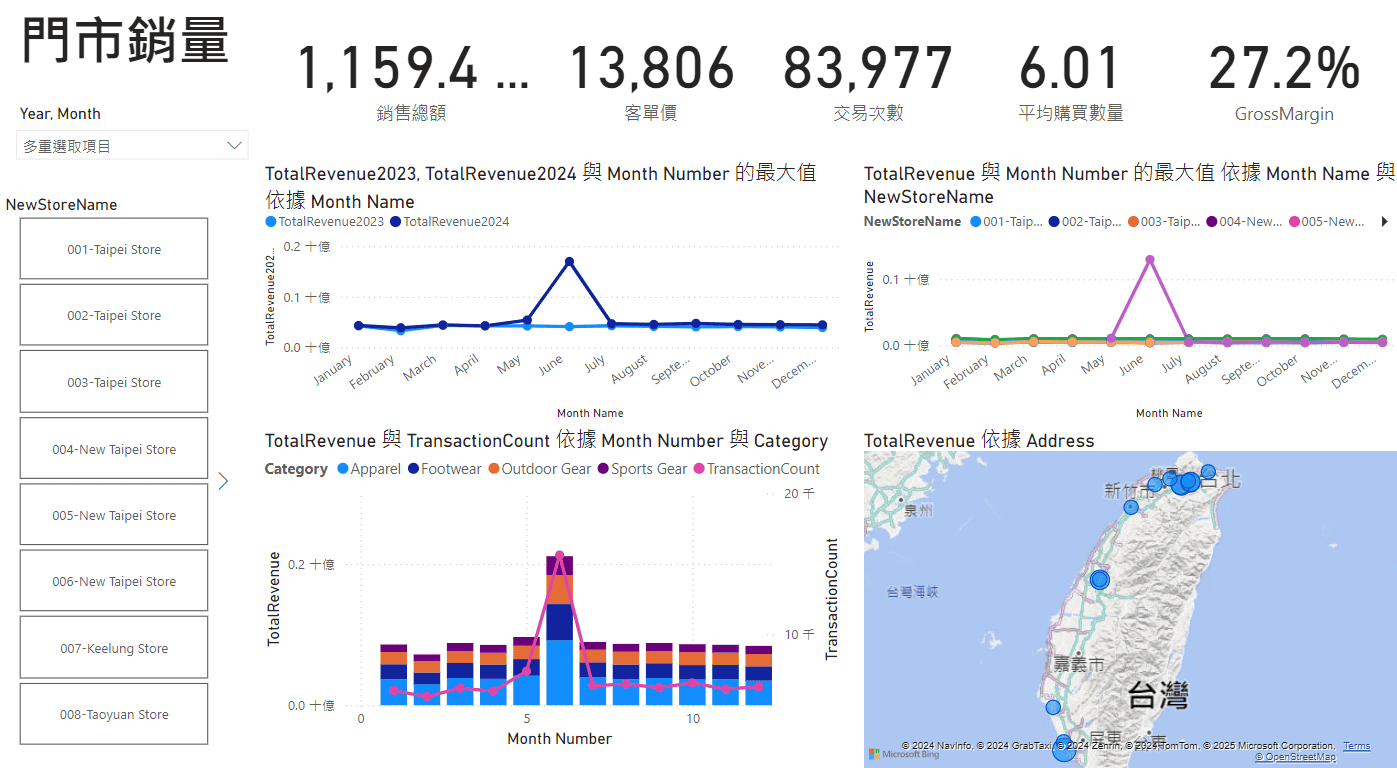The height and width of the screenshot is (768, 1397).
Task: Toggle 002-Taipei Store selection
Action: tap(114, 315)
